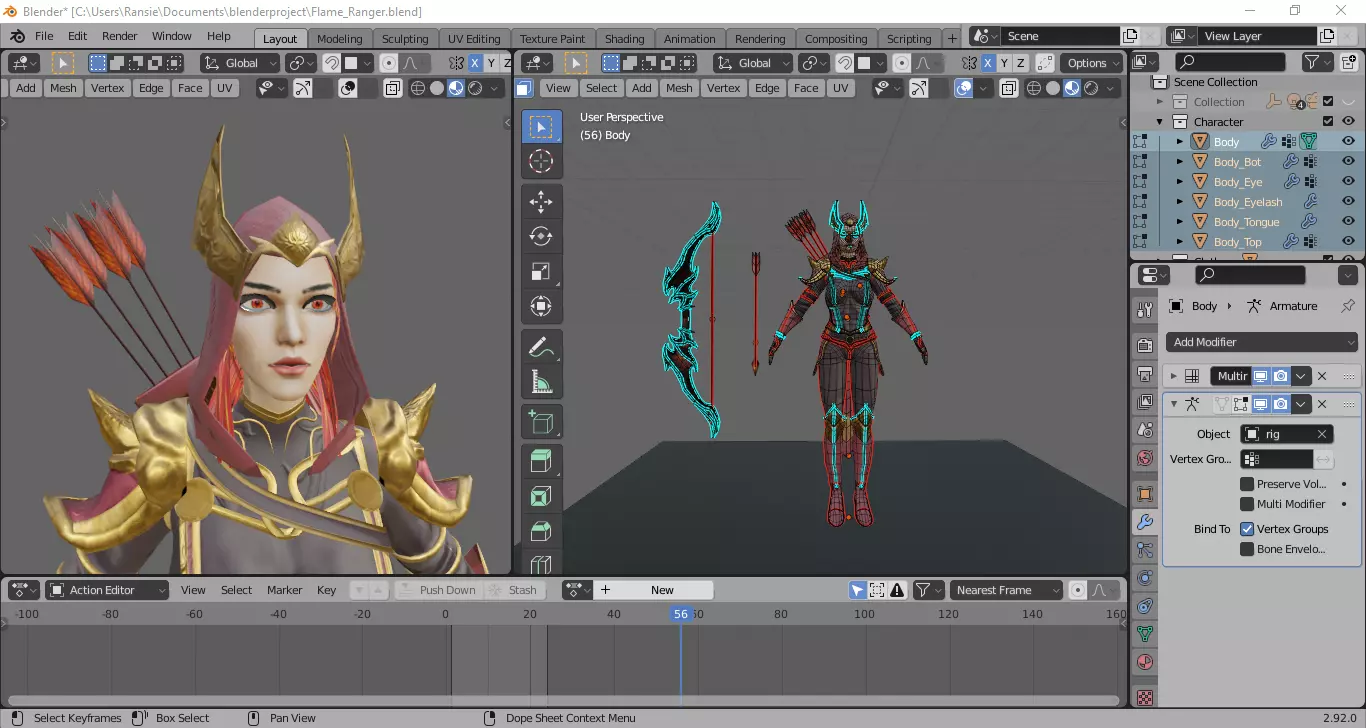Remove the Multires modifier with its X
The height and width of the screenshot is (728, 1366).
[1322, 376]
